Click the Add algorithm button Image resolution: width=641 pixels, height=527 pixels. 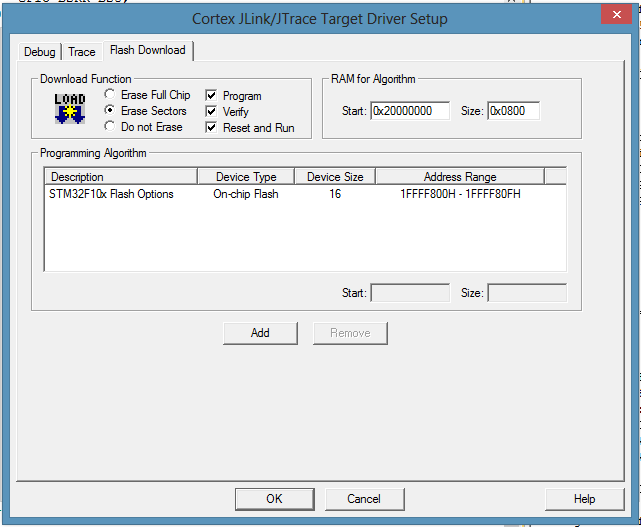[x=260, y=333]
